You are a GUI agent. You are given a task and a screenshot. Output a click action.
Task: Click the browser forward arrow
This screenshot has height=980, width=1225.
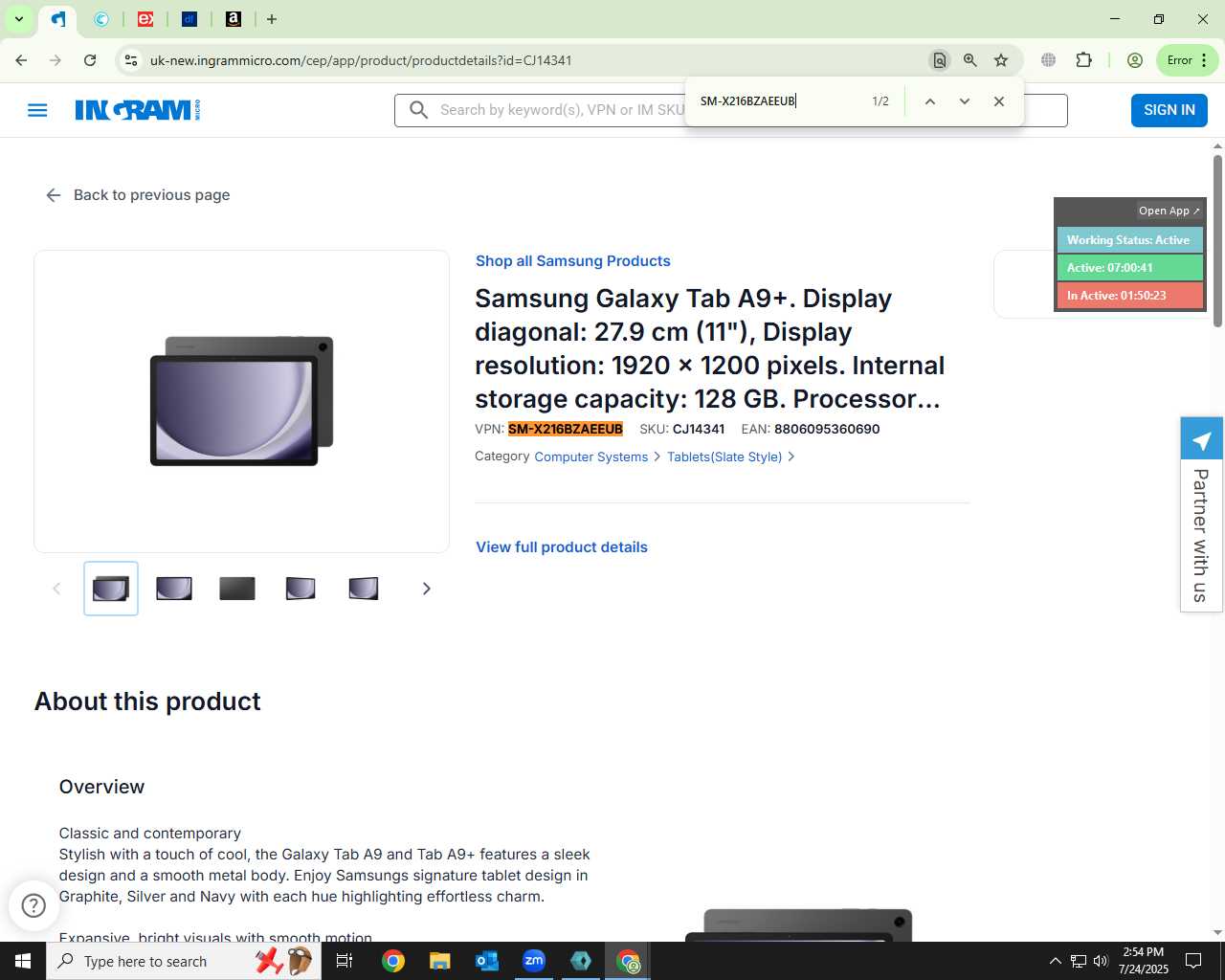point(56,60)
